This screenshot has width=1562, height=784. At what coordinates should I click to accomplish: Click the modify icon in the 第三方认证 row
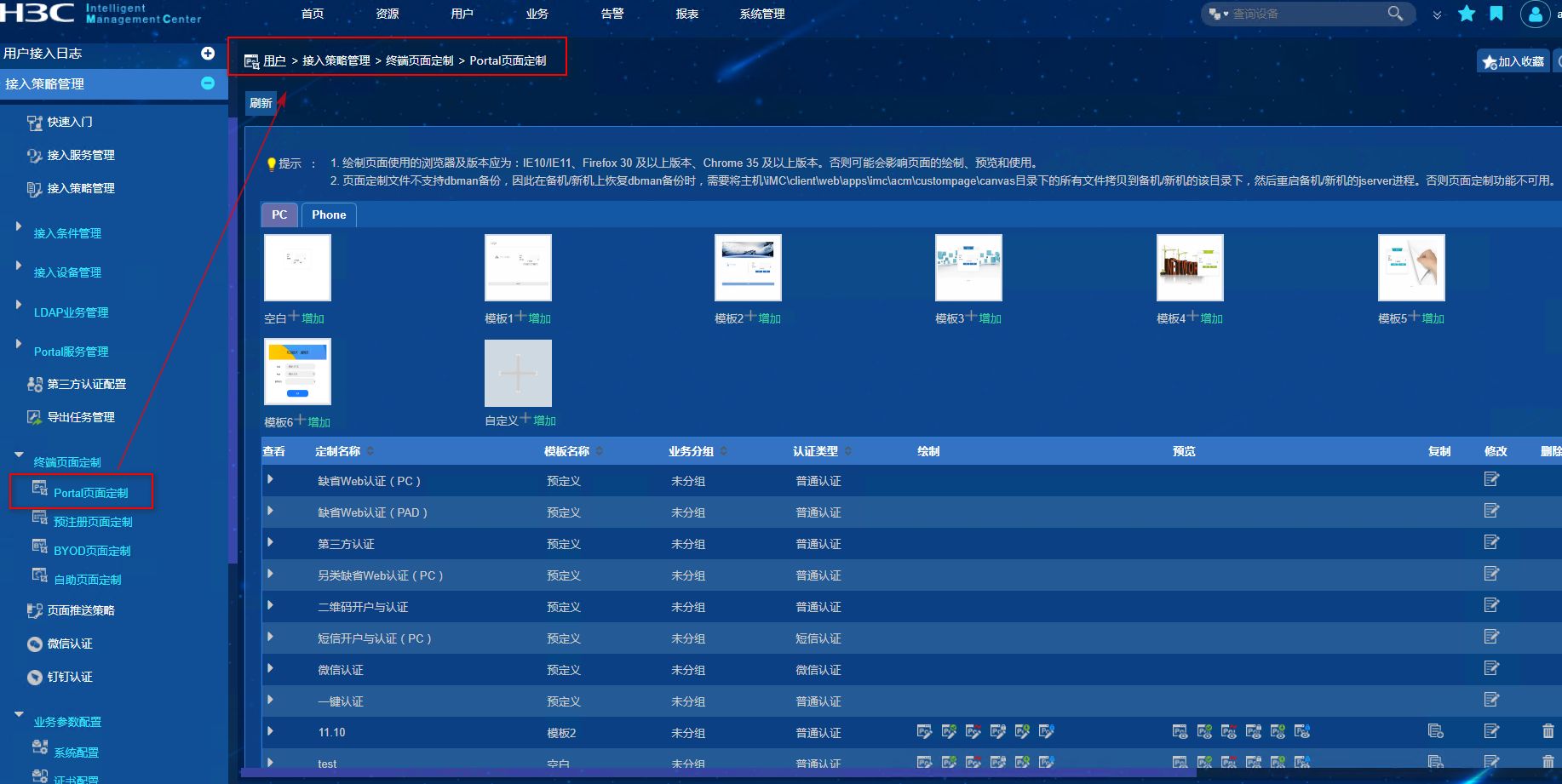click(1491, 542)
